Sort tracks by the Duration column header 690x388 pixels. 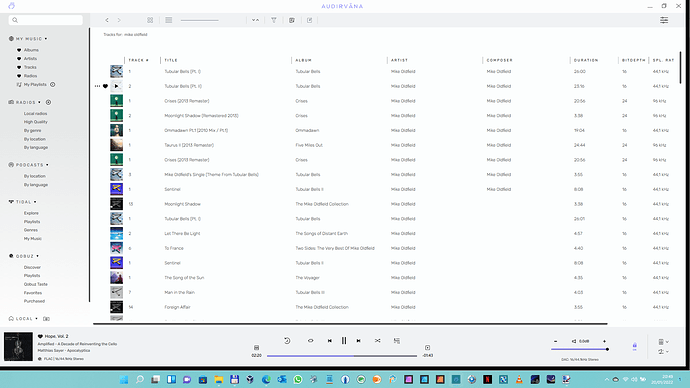586,60
